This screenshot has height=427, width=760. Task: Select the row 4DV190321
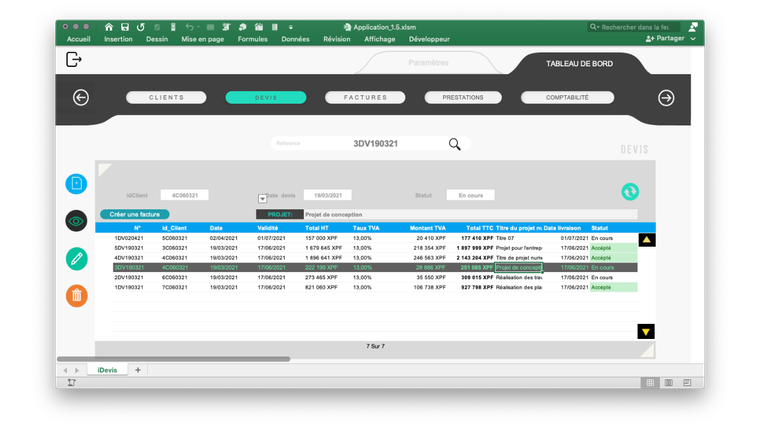(375, 258)
